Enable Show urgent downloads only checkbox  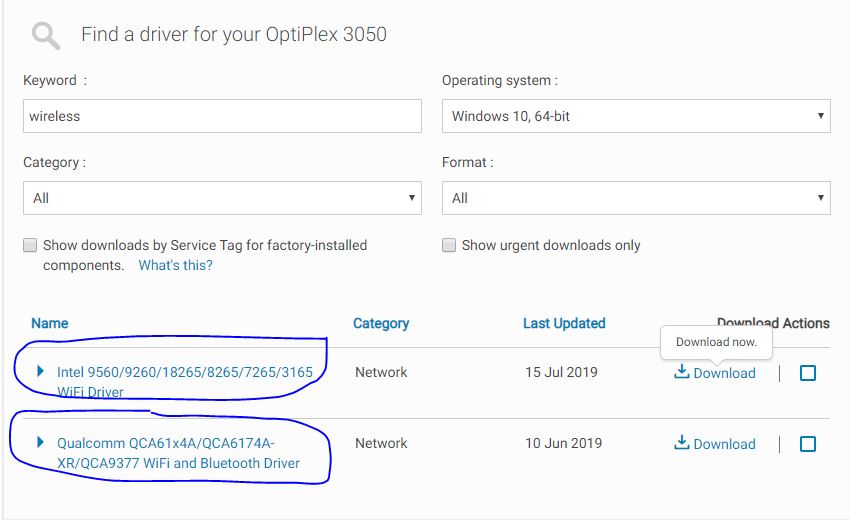449,245
